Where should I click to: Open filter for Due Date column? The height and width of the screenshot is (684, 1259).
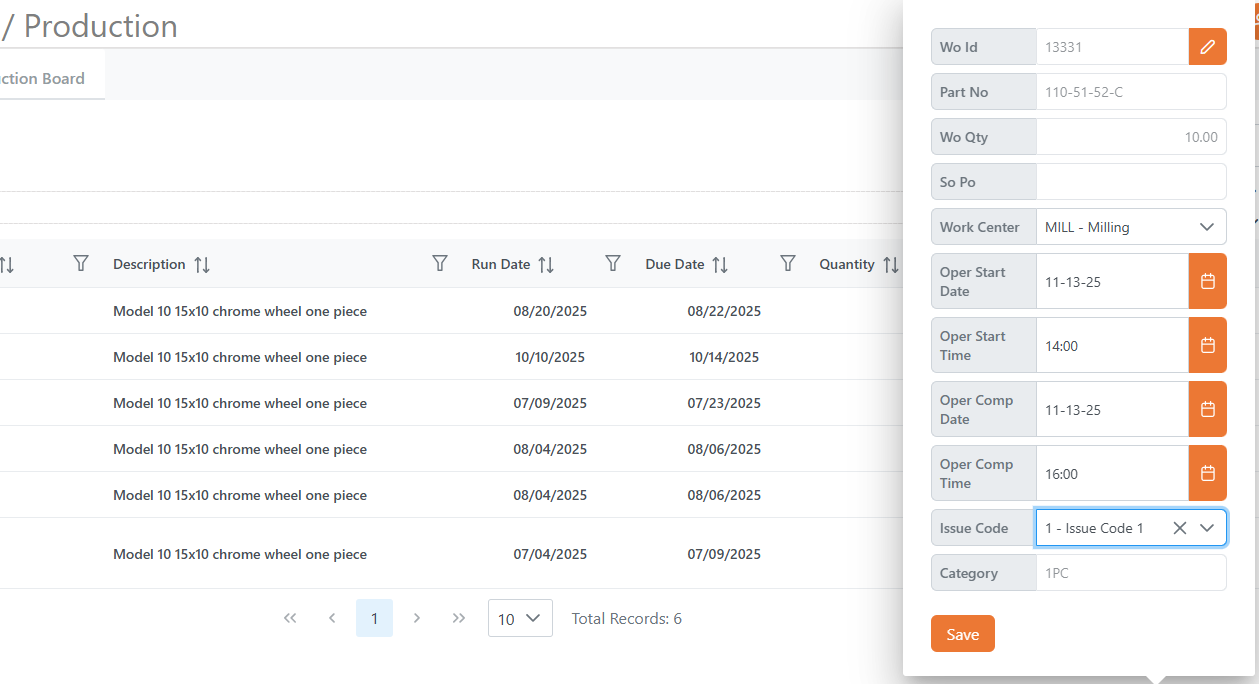[787, 264]
